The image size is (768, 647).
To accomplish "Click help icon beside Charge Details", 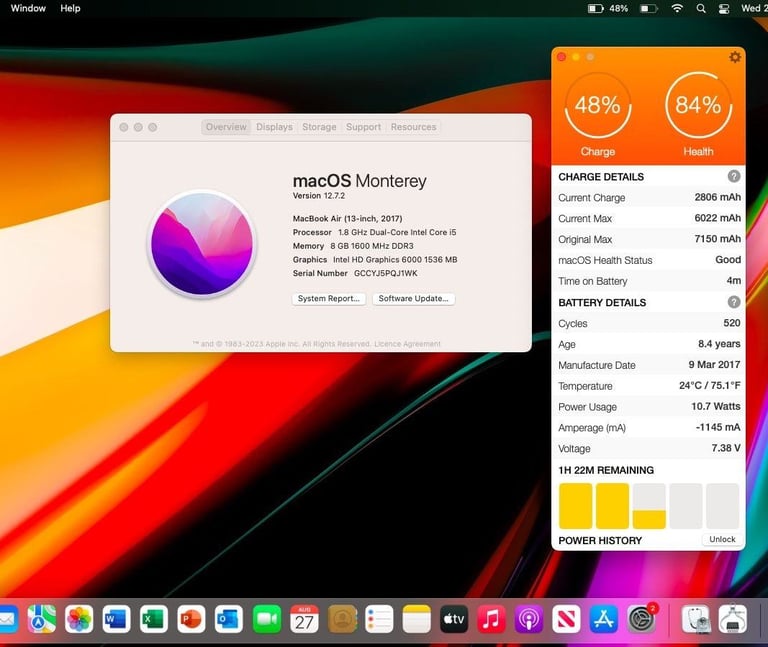I will (x=733, y=176).
